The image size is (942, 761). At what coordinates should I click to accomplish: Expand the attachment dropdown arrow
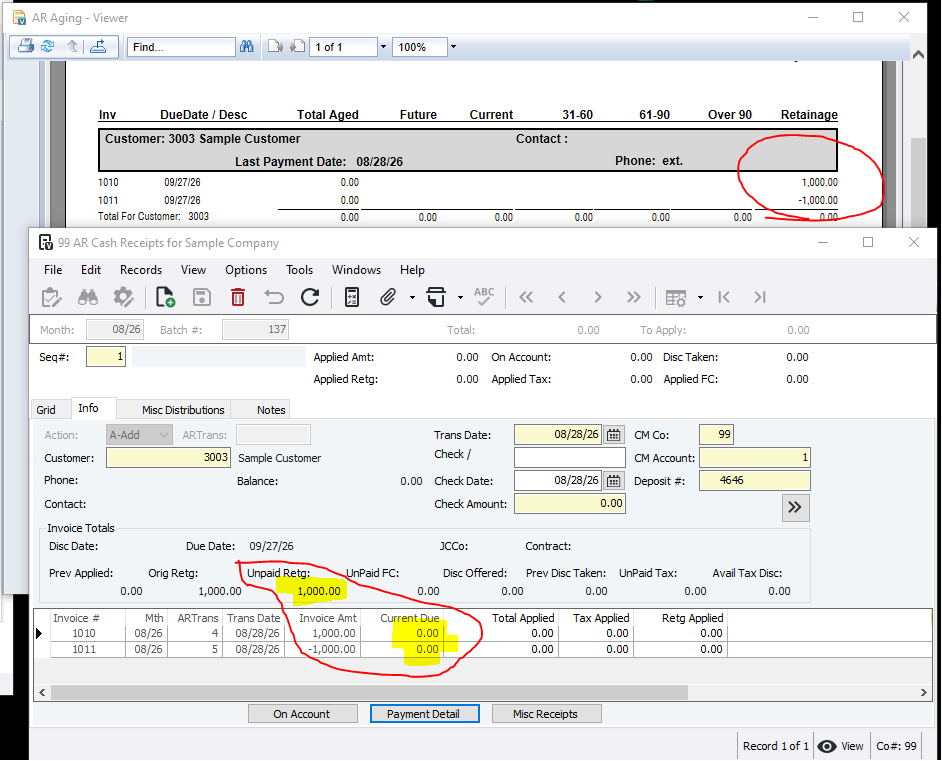(412, 298)
